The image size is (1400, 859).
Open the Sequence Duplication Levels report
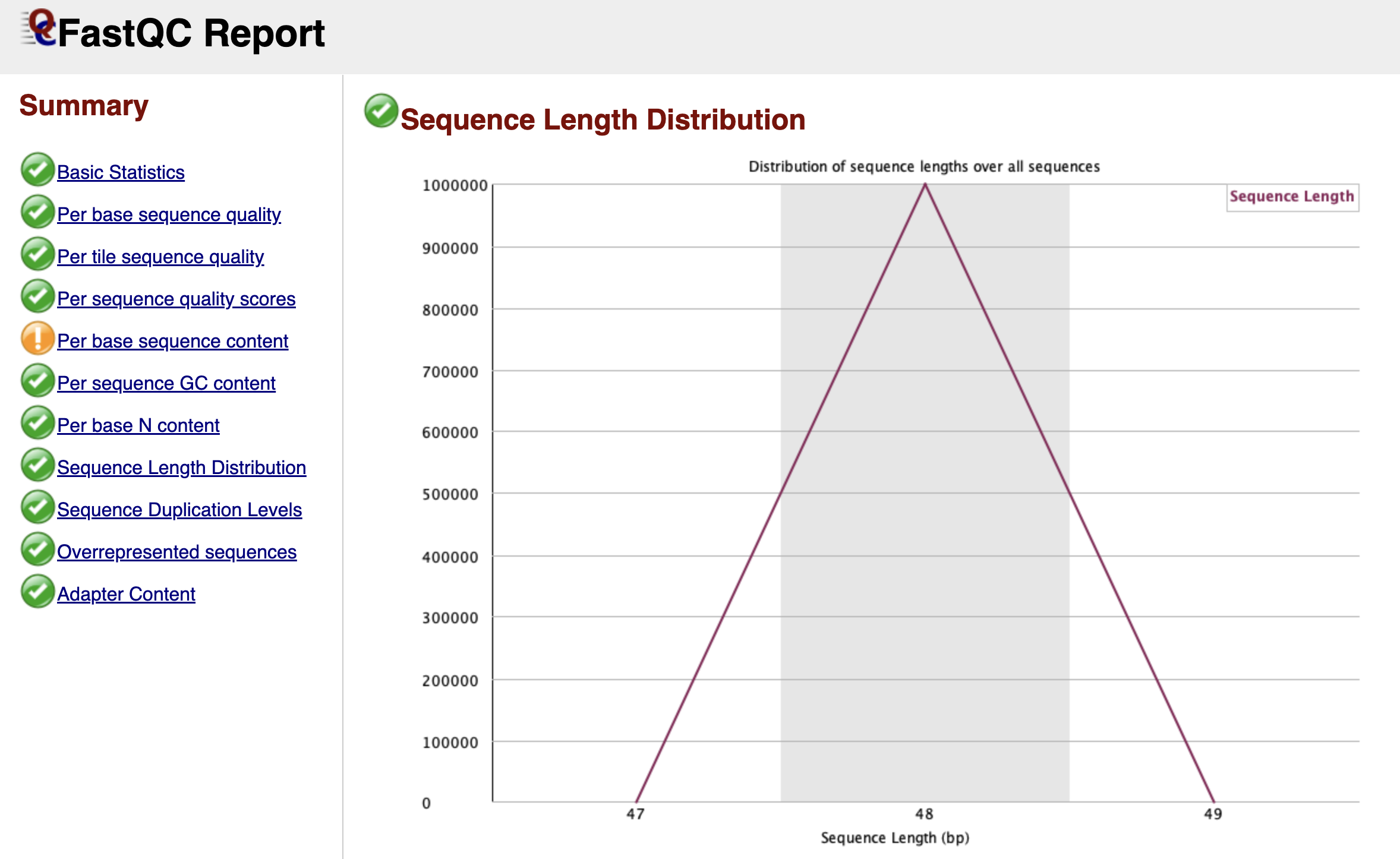click(179, 510)
